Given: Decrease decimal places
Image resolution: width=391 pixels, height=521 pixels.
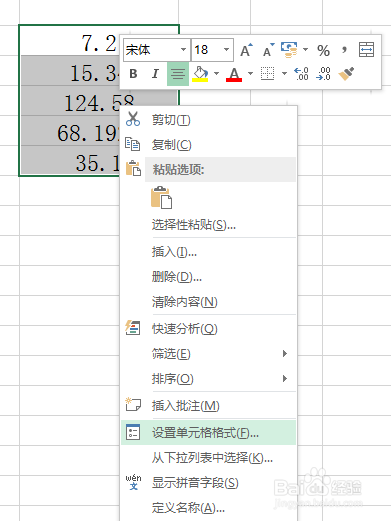Looking at the screenshot, I should coord(323,74).
